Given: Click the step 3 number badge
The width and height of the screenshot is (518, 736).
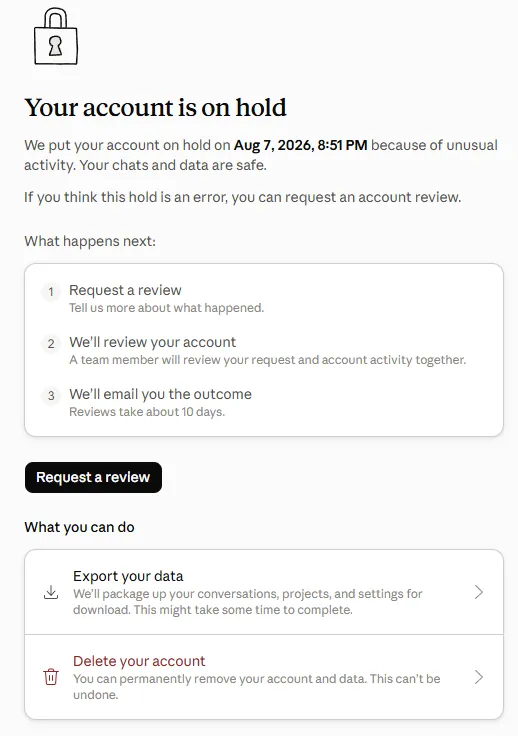Looking at the screenshot, I should point(51,396).
